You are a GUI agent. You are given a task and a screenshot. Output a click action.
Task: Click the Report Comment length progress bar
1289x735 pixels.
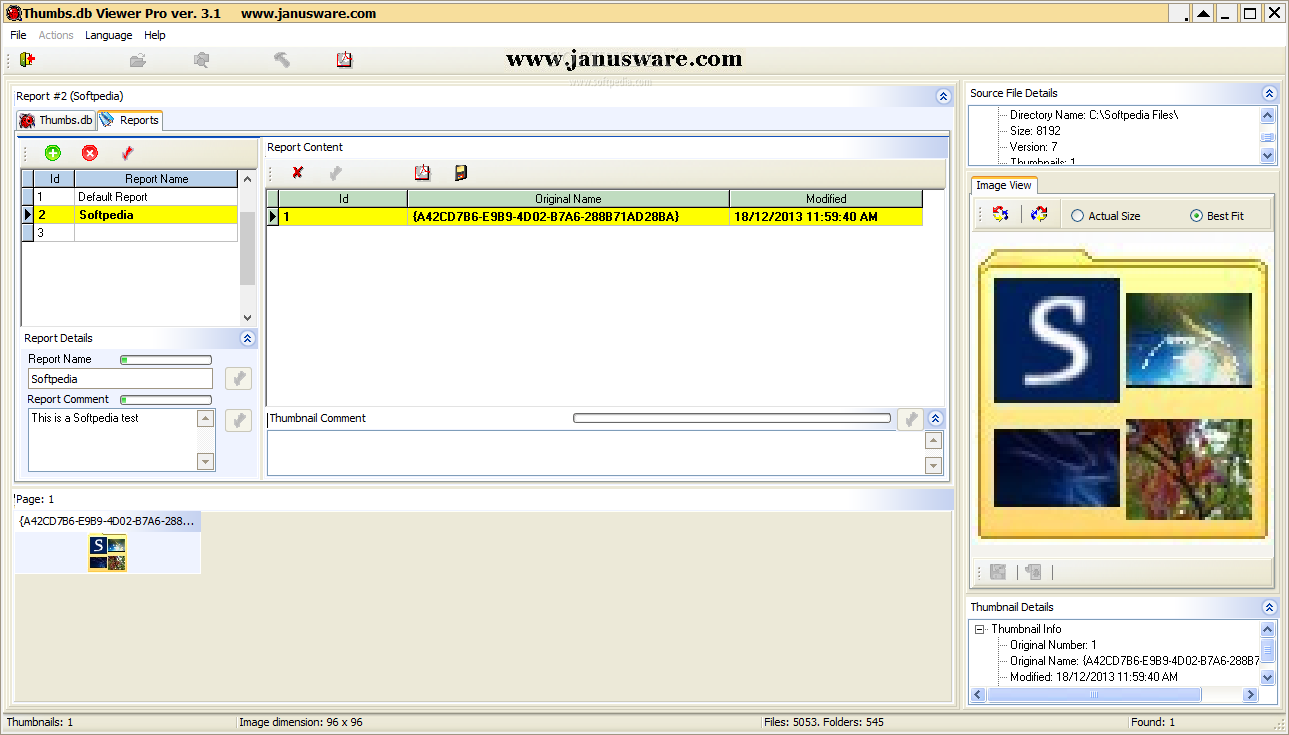click(166, 400)
